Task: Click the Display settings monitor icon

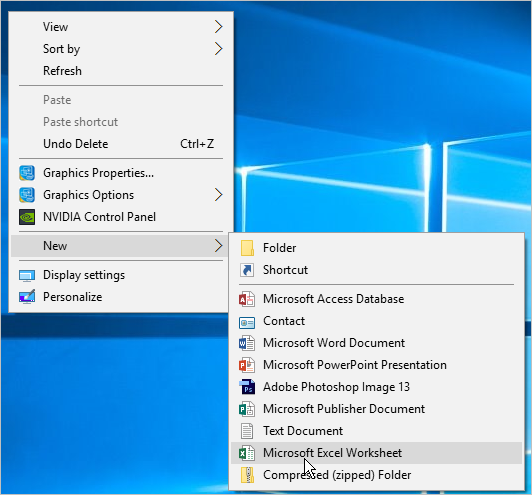Action: coord(27,275)
